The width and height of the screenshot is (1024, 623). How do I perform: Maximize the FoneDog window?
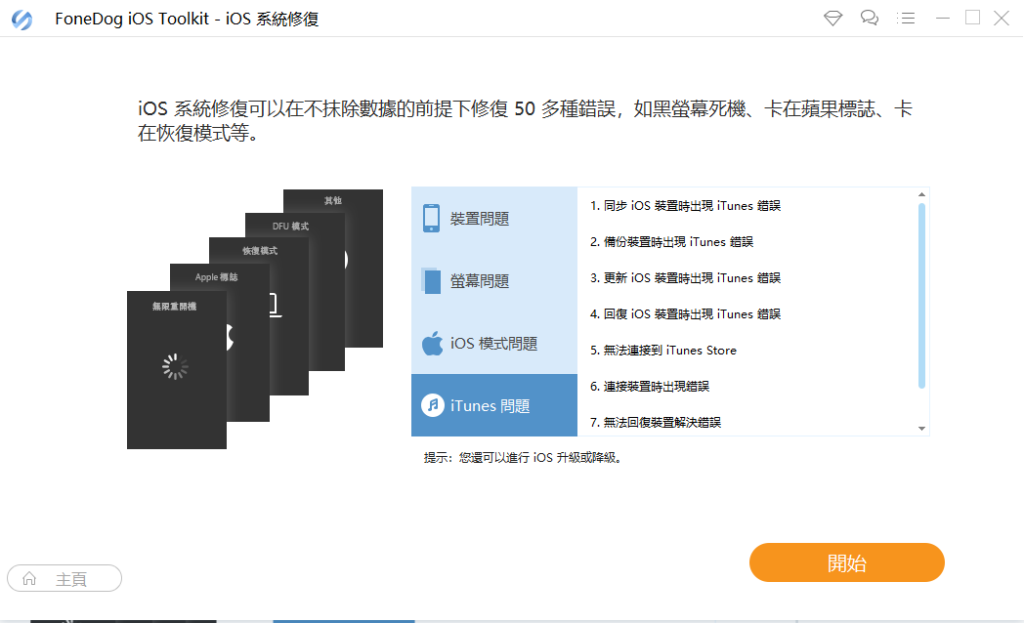(972, 18)
